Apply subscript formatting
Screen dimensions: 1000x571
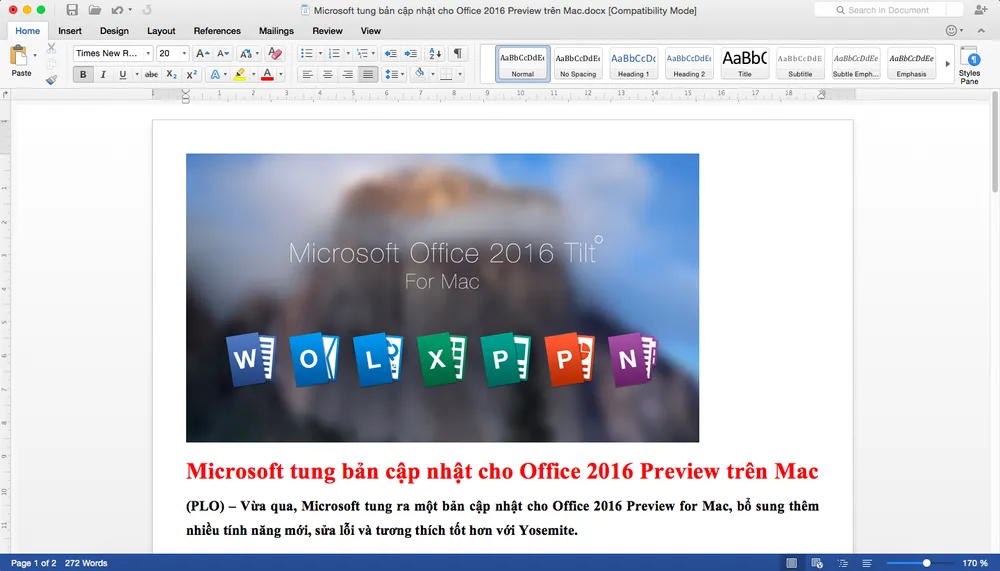[x=172, y=75]
